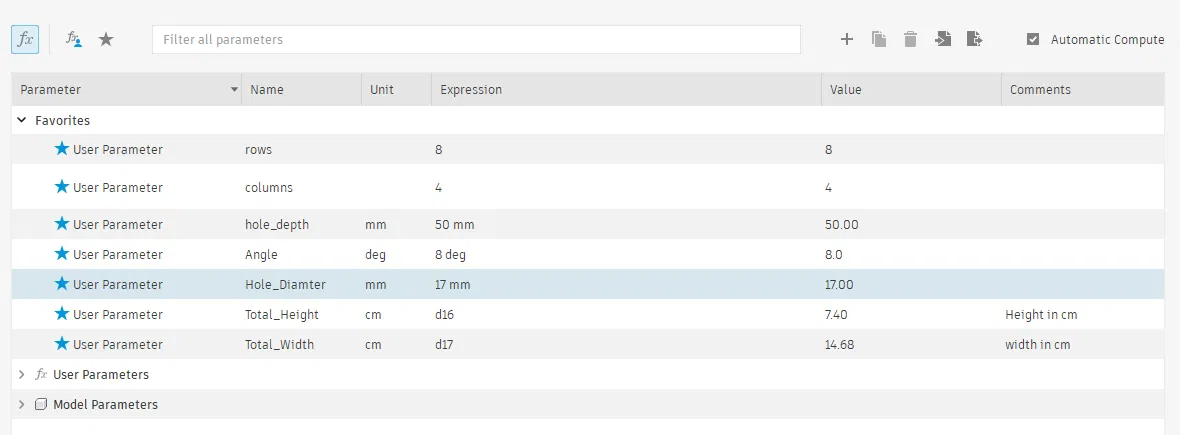This screenshot has height=435, width=1180.
Task: Open the Parameter column dropdown arrow
Action: (x=234, y=89)
